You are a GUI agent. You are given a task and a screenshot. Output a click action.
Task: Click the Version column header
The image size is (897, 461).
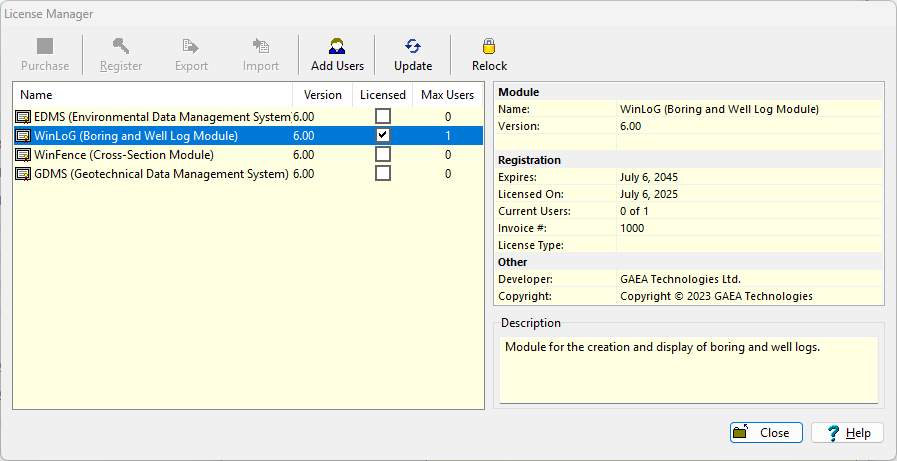pyautogui.click(x=323, y=95)
